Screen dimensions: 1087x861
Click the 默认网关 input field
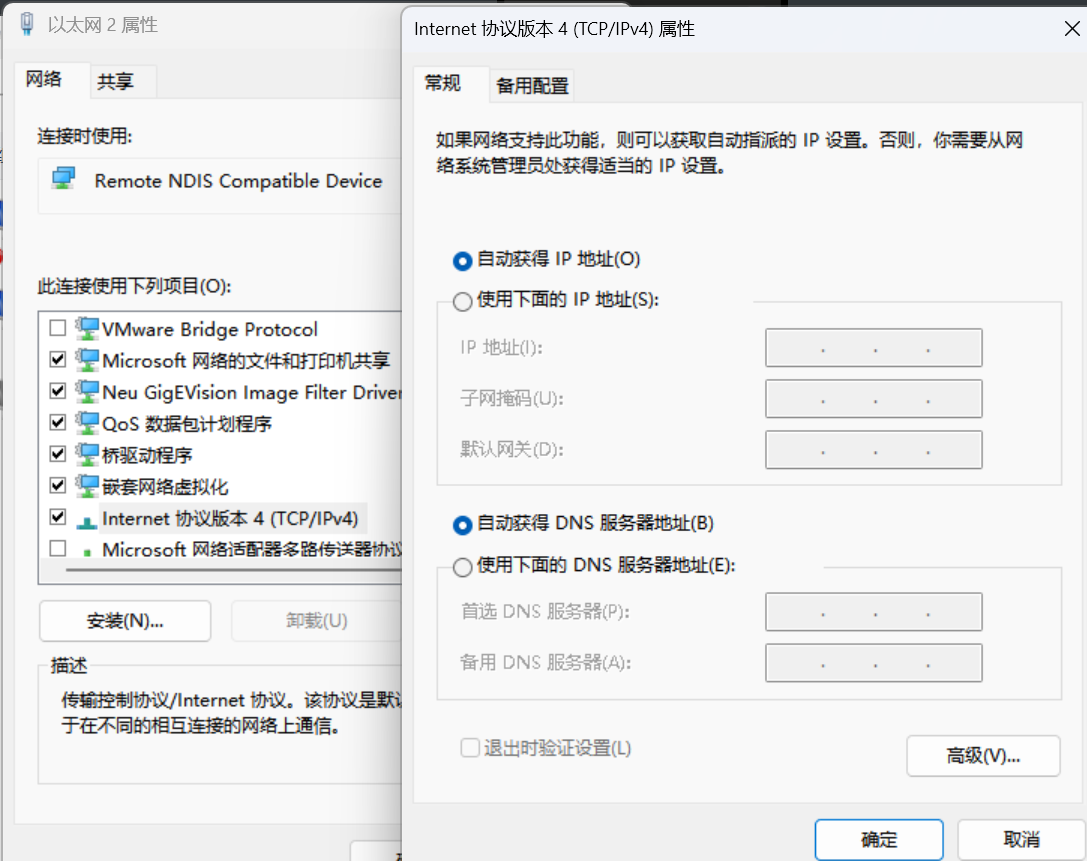click(x=873, y=449)
